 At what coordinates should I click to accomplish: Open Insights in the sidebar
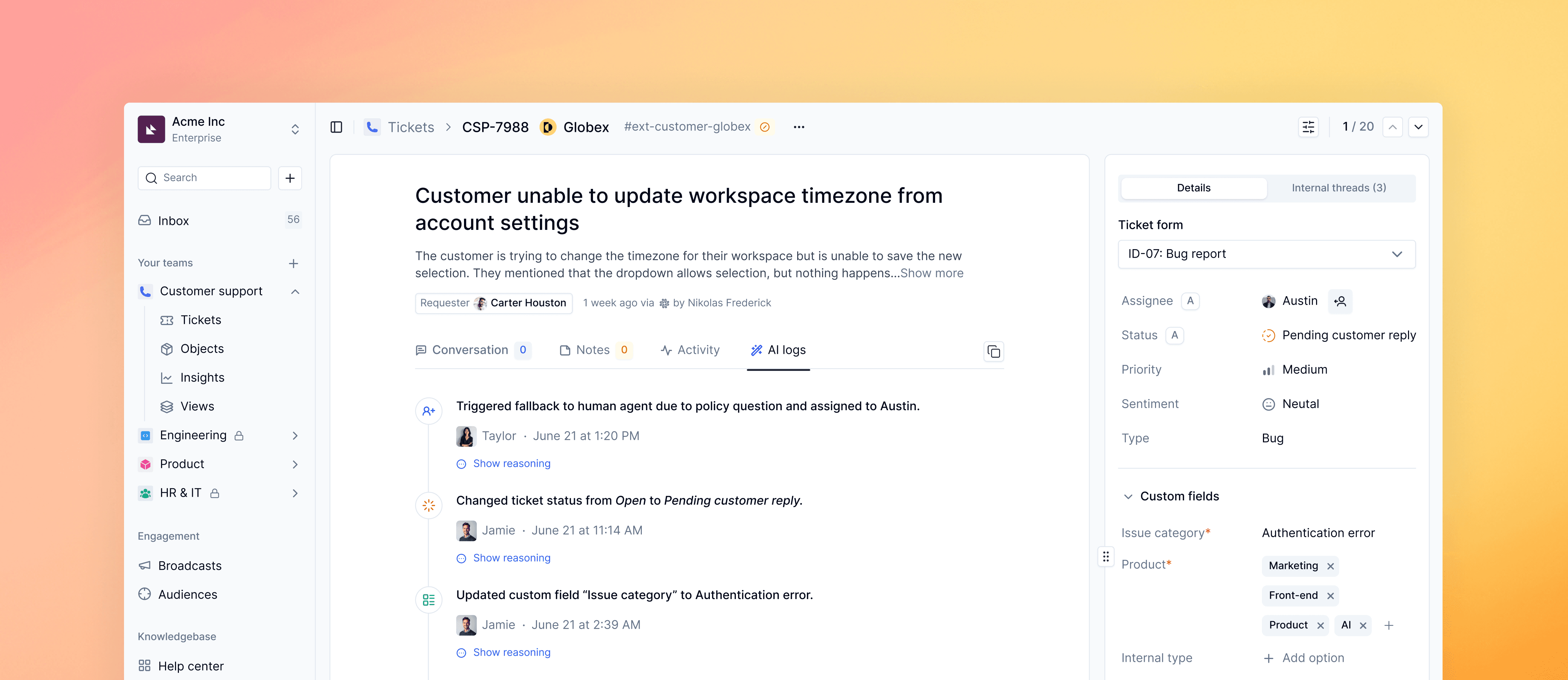tap(202, 378)
